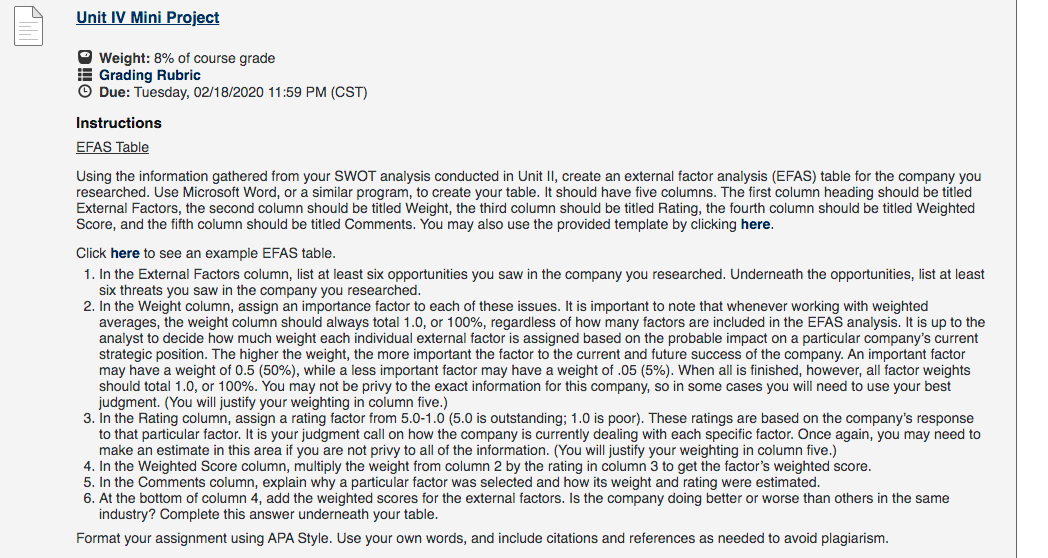This screenshot has height=558, width=1048.
Task: Click the list icon beside Grading Rubric
Action: tap(85, 74)
